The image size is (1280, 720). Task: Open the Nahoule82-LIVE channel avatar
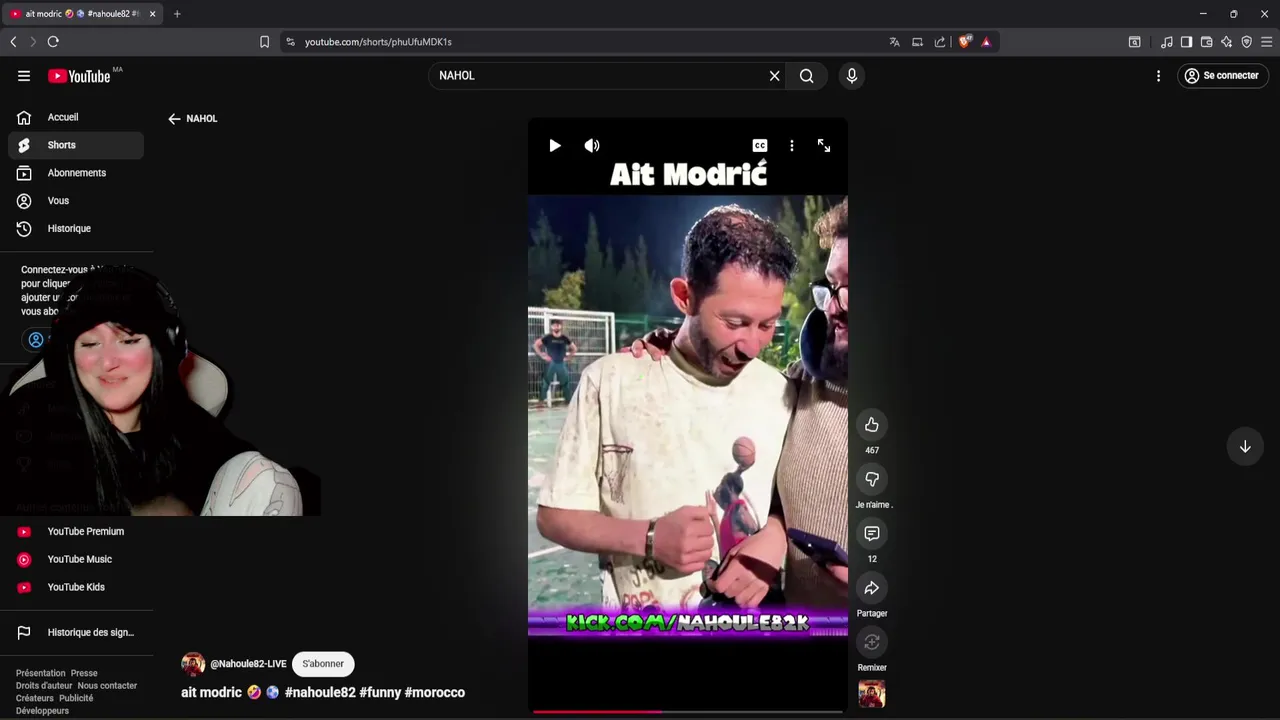pos(193,664)
